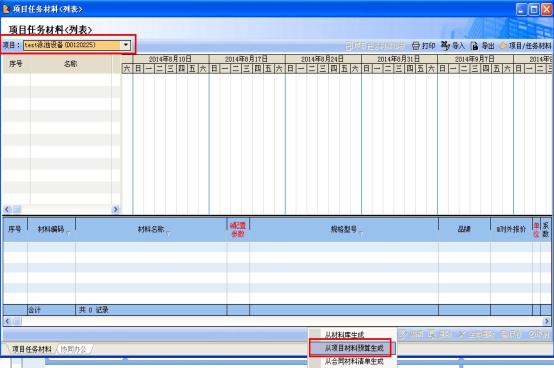Click the 对外报价 column header

click(x=511, y=230)
